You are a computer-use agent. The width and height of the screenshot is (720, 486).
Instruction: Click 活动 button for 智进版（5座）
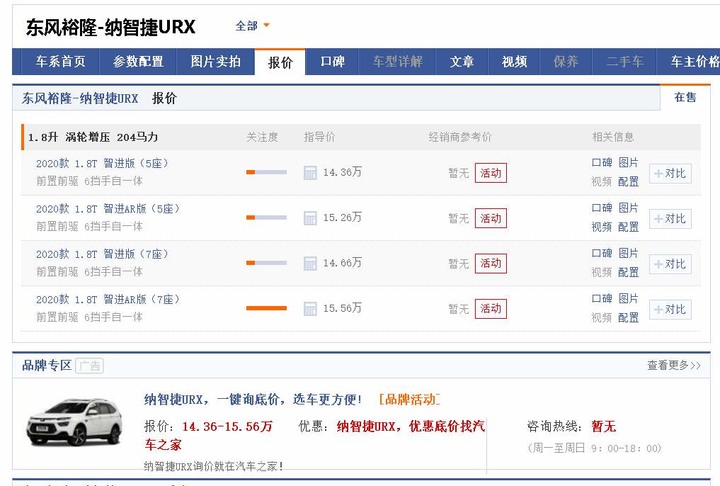click(491, 173)
